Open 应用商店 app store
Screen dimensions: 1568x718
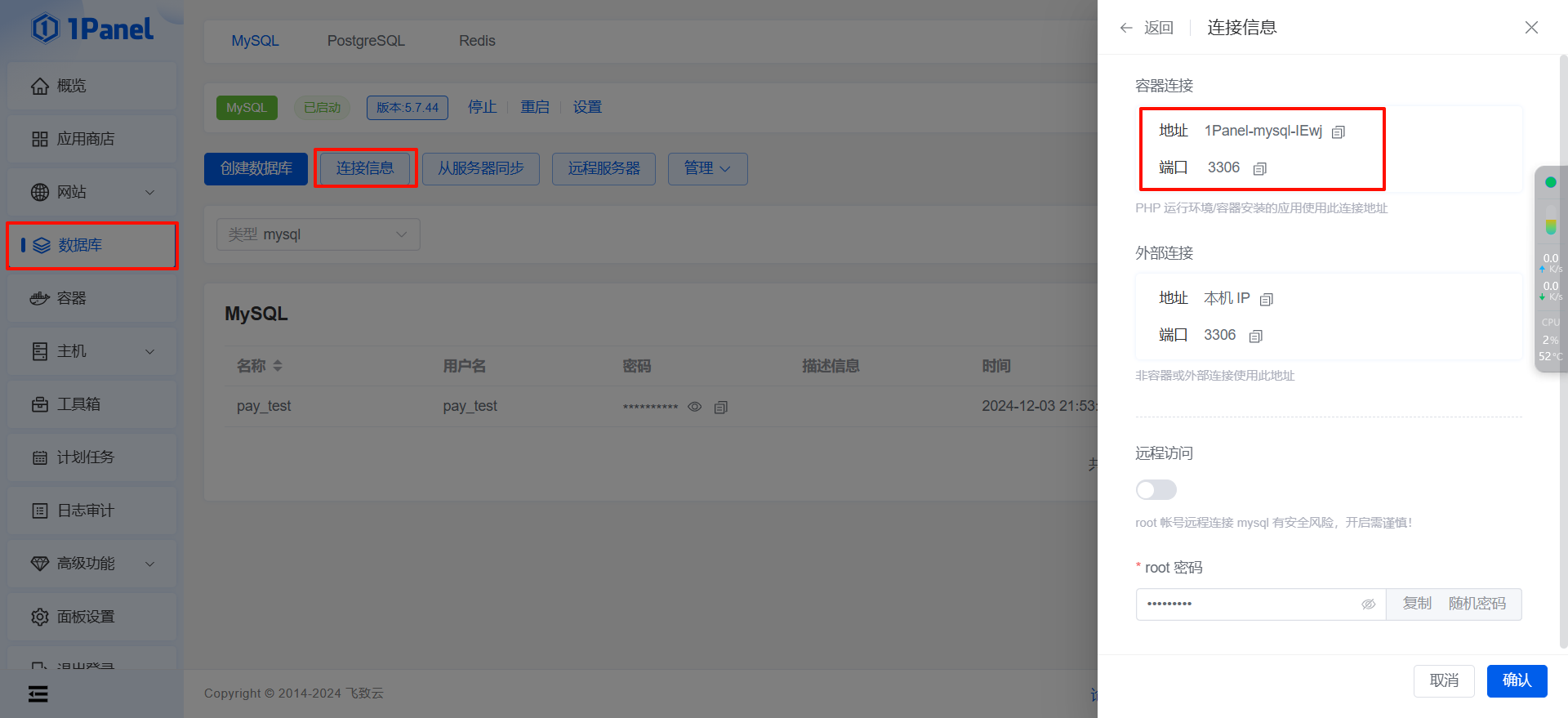tap(91, 139)
